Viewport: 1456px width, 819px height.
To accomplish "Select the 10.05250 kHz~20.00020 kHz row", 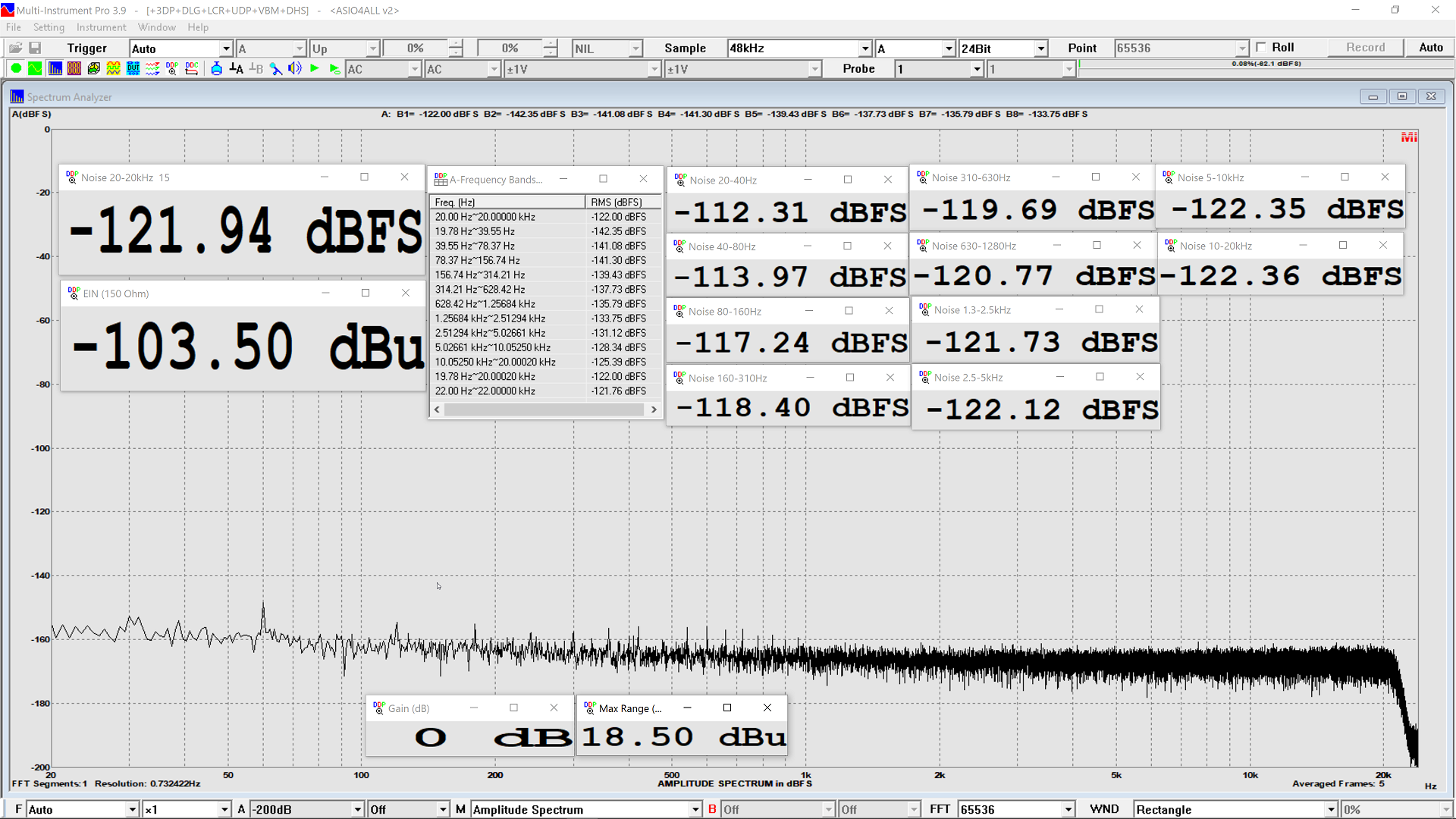I will (545, 362).
